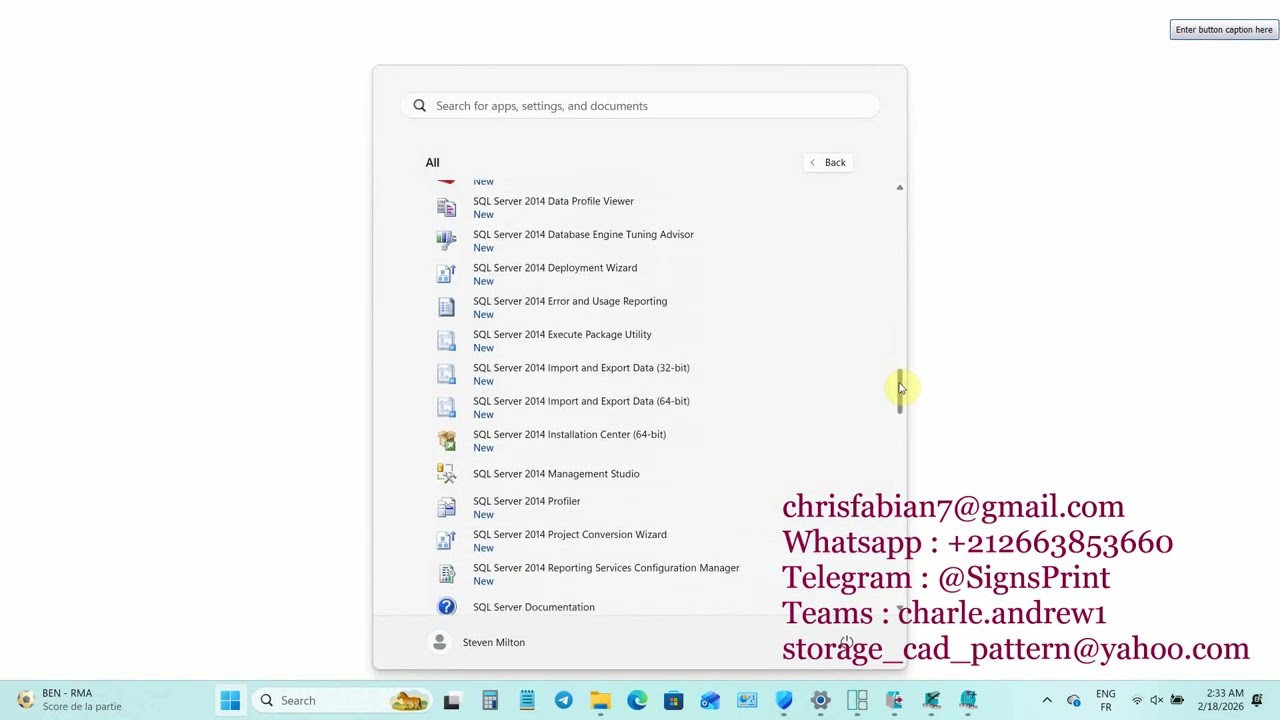Viewport: 1280px width, 720px height.
Task: Open the Windows Start button
Action: click(230, 700)
